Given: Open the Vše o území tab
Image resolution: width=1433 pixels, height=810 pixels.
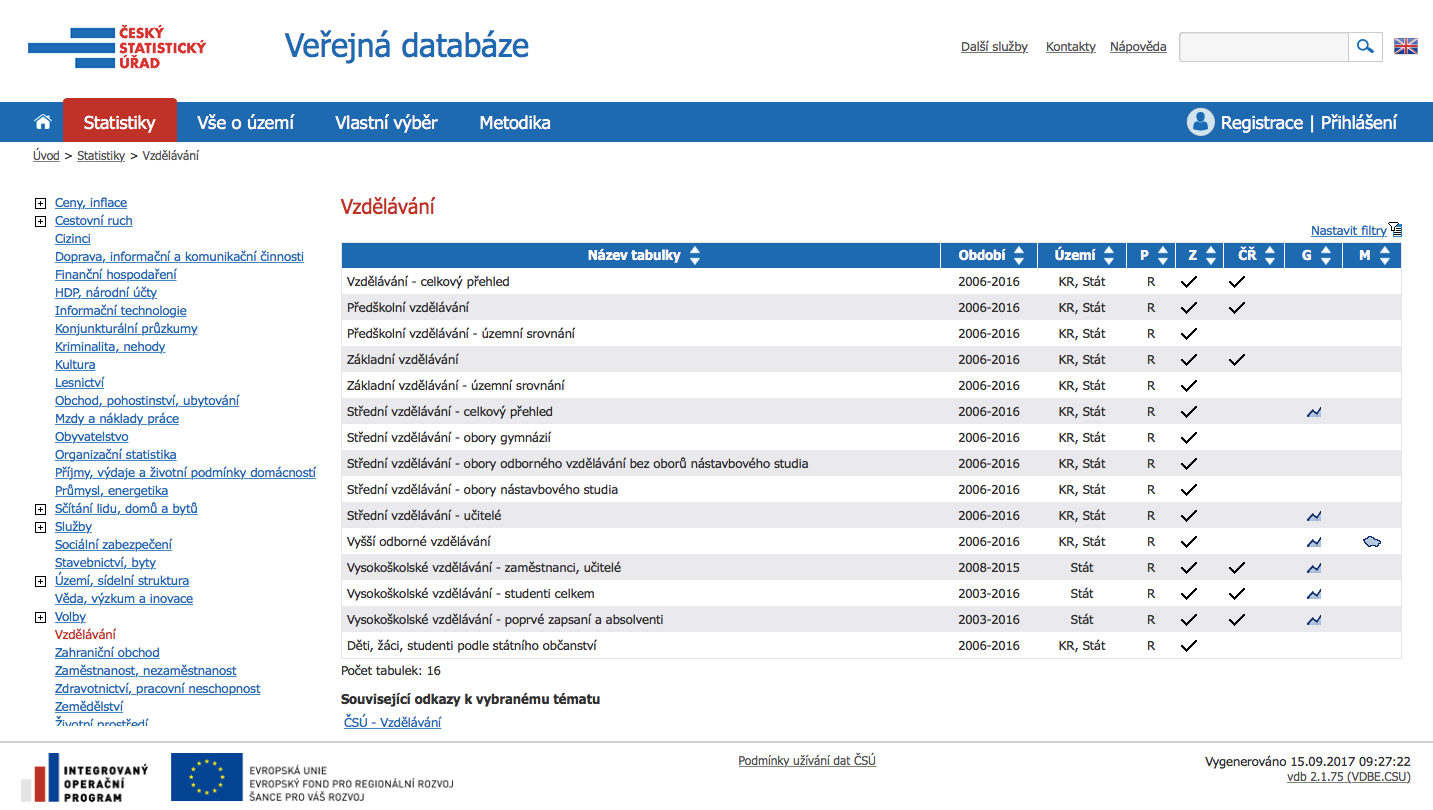Looking at the screenshot, I should pos(245,123).
